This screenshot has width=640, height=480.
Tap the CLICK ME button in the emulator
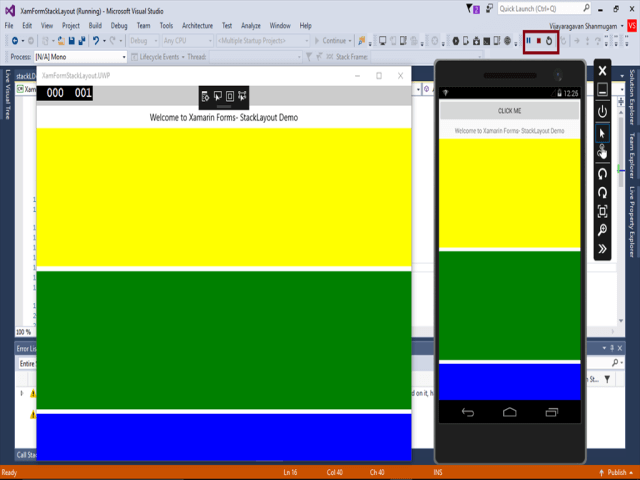click(509, 111)
